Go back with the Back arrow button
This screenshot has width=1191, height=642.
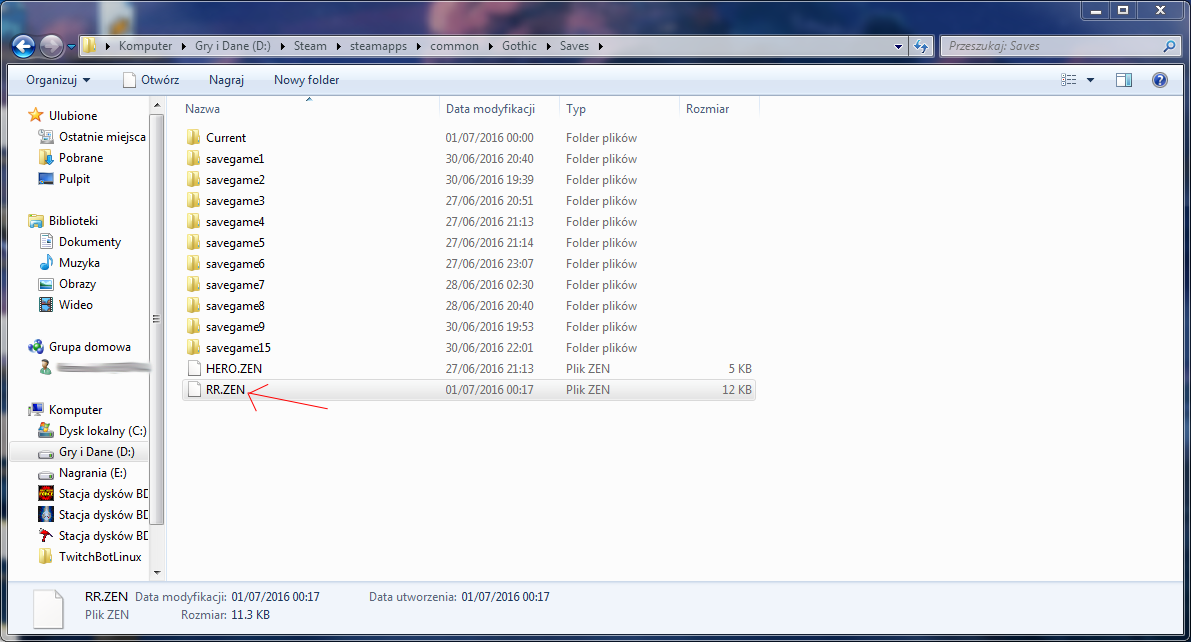coord(24,46)
